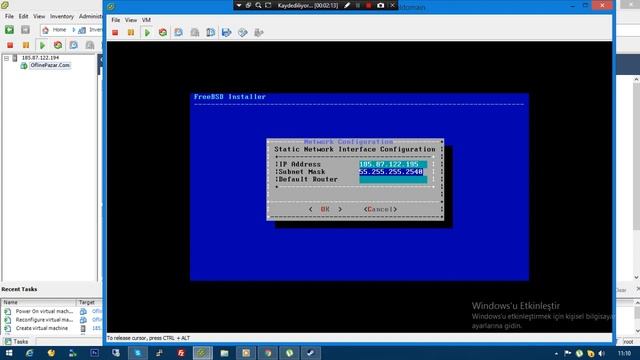Click green Power On icon in console toolbar
Image resolution: width=640 pixels, height=360 pixels.
147,33
